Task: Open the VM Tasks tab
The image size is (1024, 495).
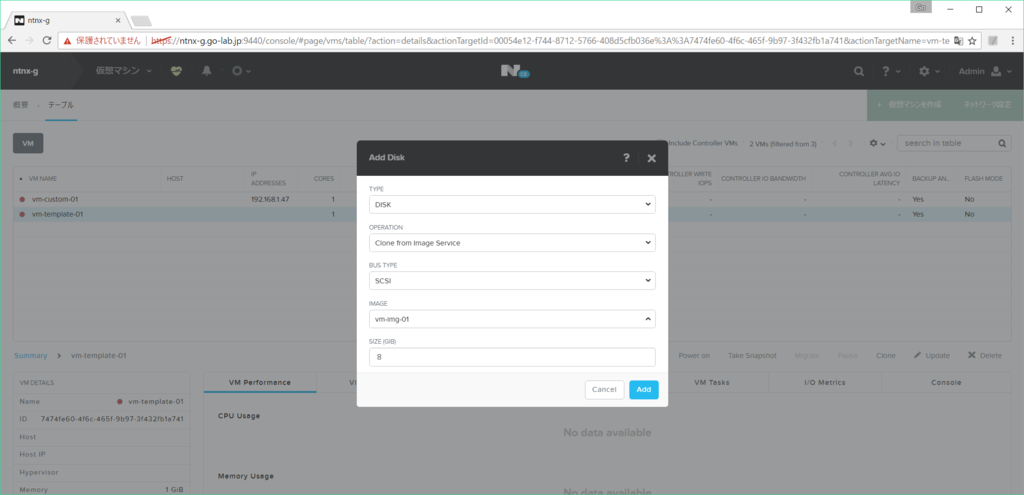Action: [712, 382]
